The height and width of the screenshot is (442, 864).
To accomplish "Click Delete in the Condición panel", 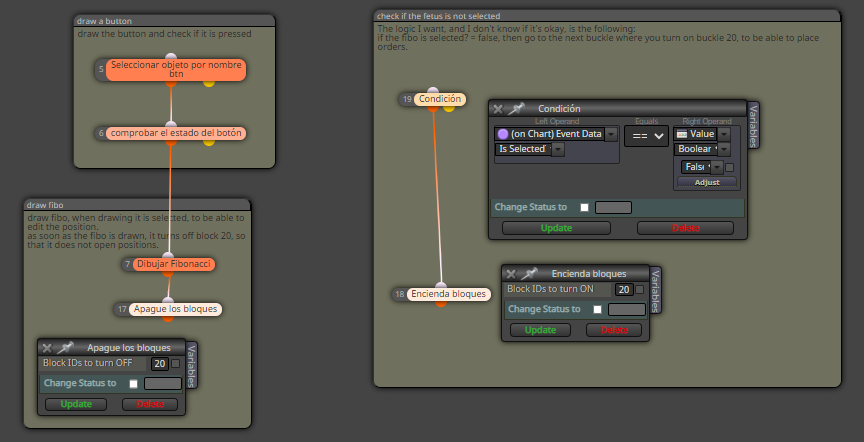I will tap(685, 228).
